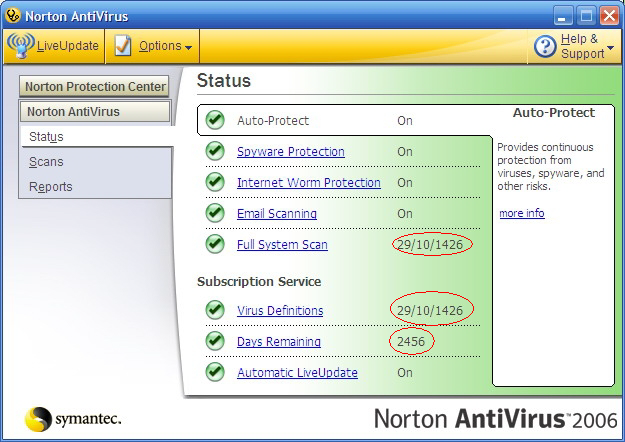Select Scans in the sidebar

point(46,162)
